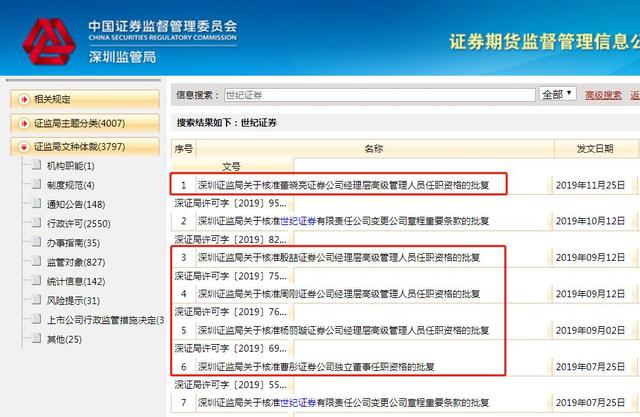Image resolution: width=640 pixels, height=417 pixels.
Task: Select 通知公告(148) in the tree
Action: click(76, 204)
